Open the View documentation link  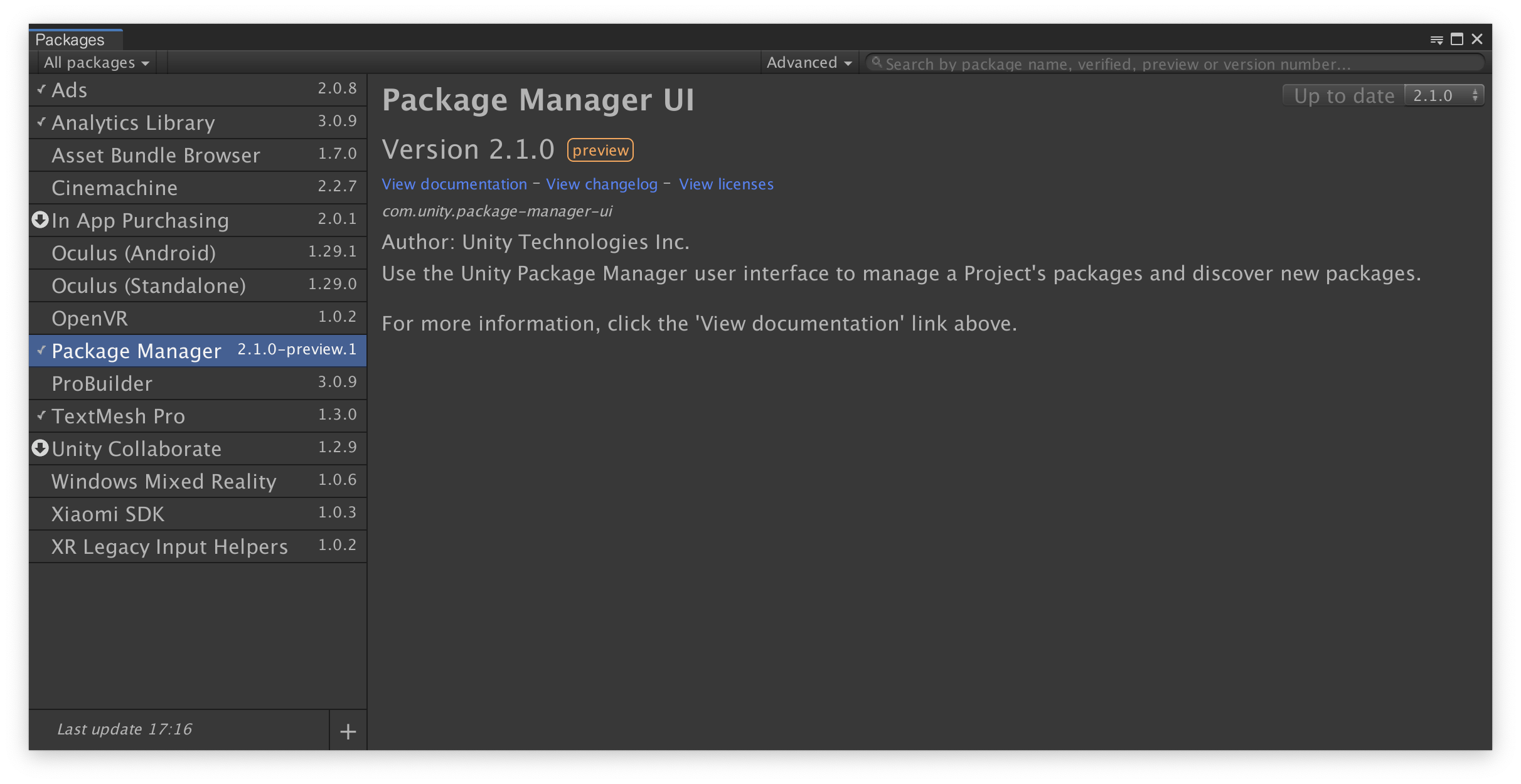pos(454,184)
